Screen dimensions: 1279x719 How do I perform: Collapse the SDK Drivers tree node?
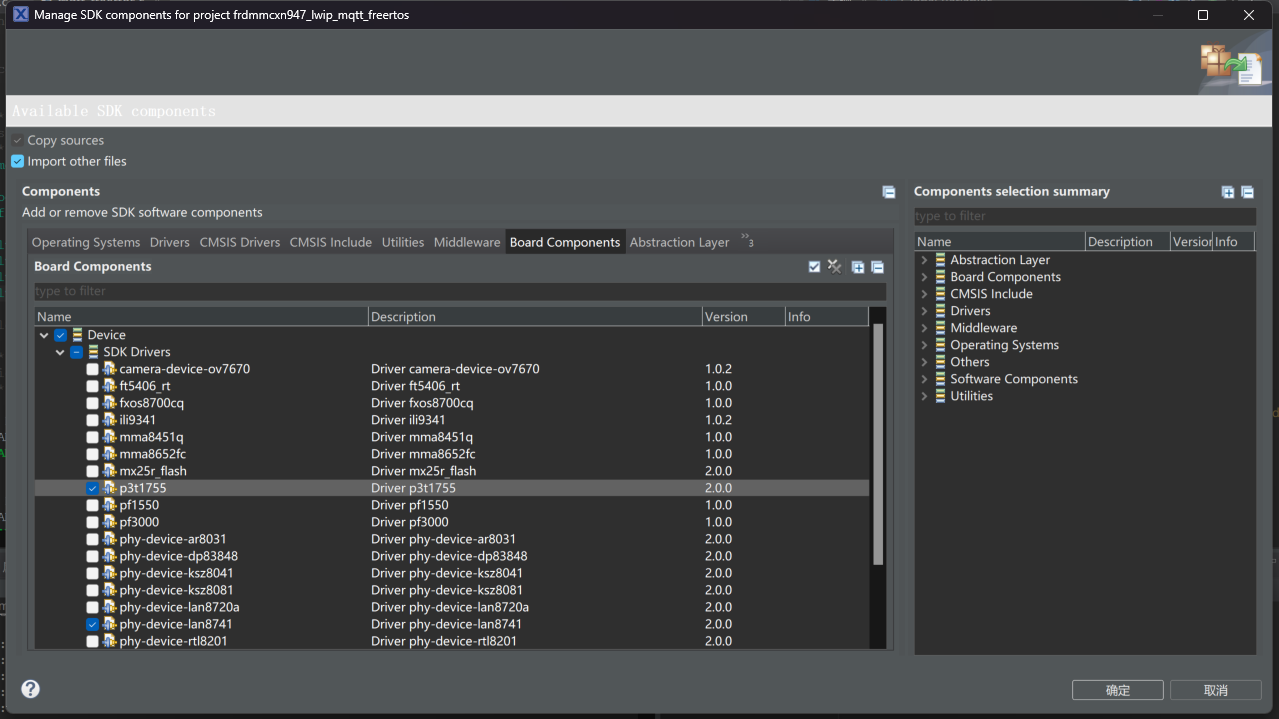pos(60,352)
